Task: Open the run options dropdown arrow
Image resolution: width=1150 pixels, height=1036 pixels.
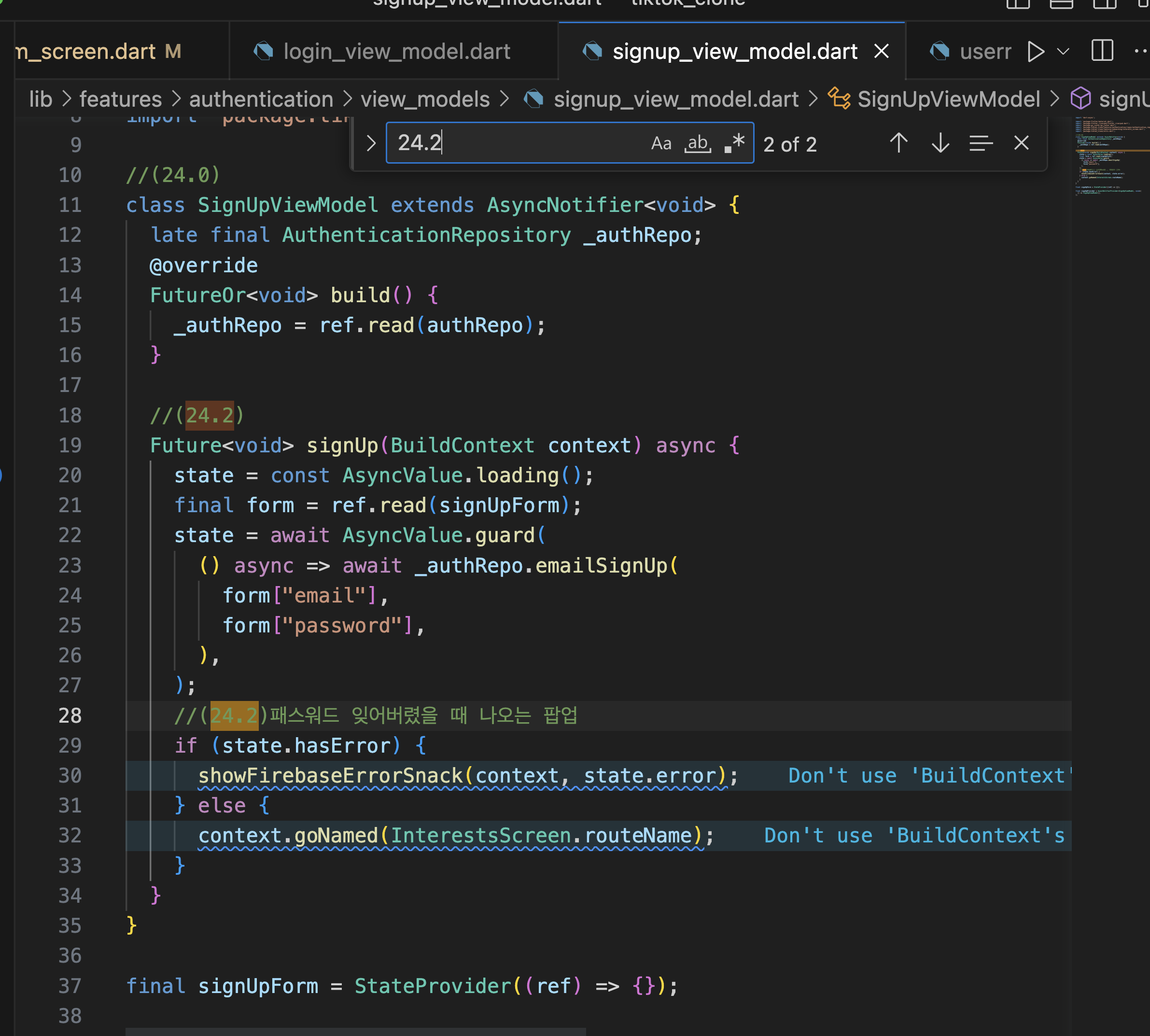Action: (x=1063, y=52)
